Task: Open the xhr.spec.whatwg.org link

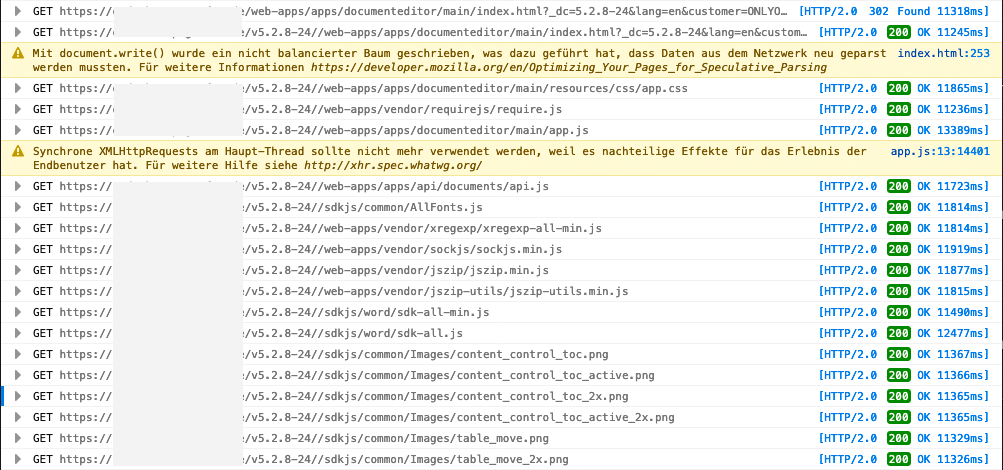Action: (393, 166)
